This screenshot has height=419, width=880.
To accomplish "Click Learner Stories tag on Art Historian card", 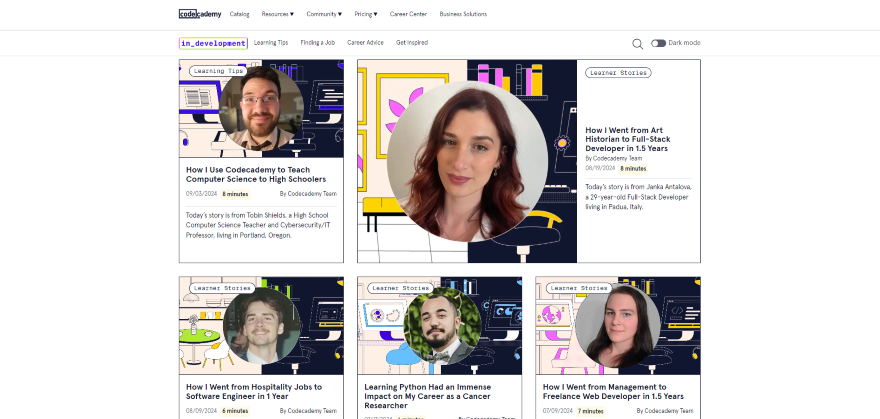I will [x=618, y=72].
